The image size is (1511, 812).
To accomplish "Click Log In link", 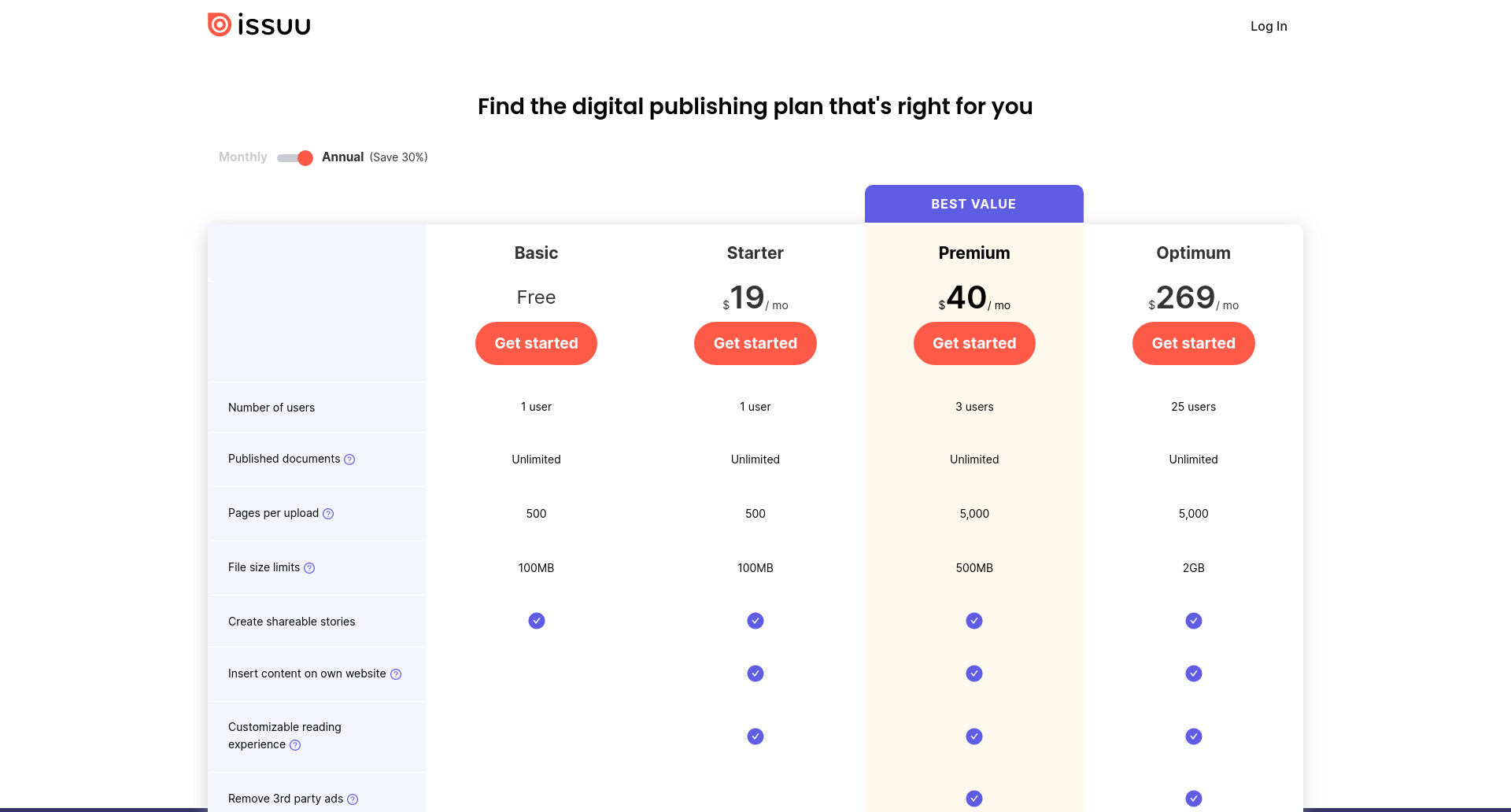I will click(1269, 26).
